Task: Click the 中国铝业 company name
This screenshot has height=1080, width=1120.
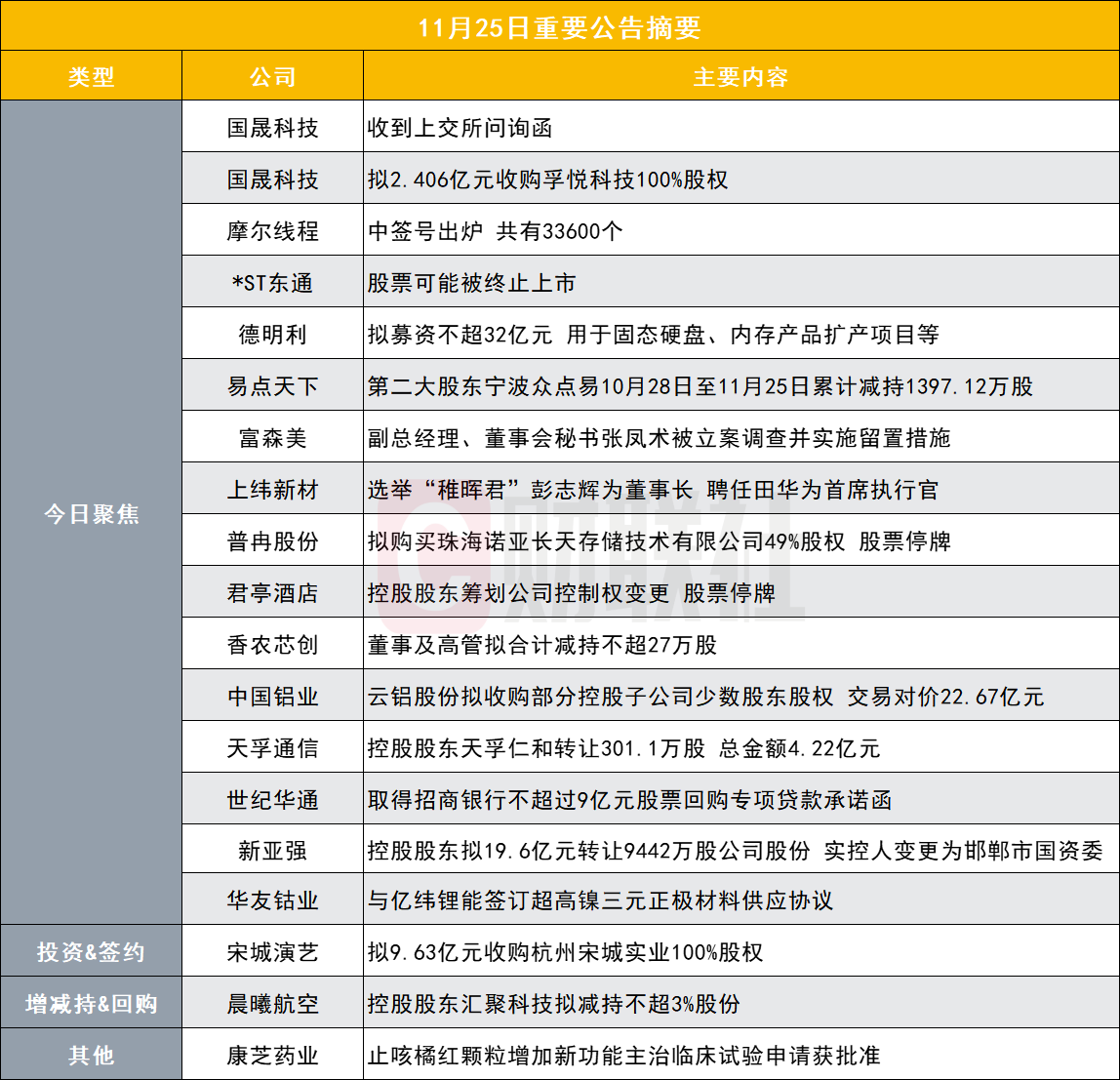Action: (x=272, y=697)
